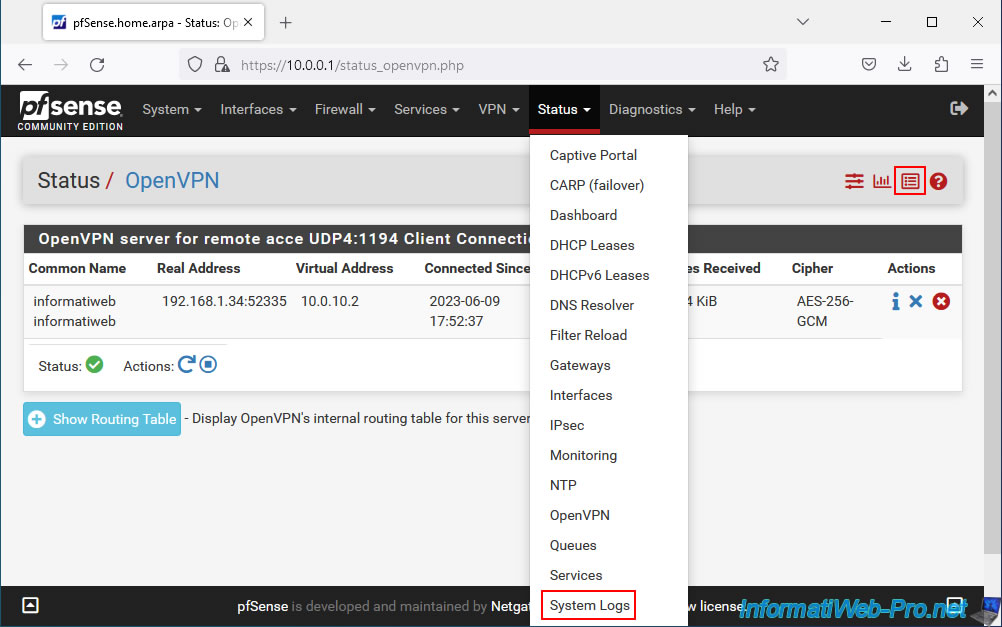Viewport: 1002px width, 627px height.
Task: Bookmark this page with star icon
Action: click(771, 65)
